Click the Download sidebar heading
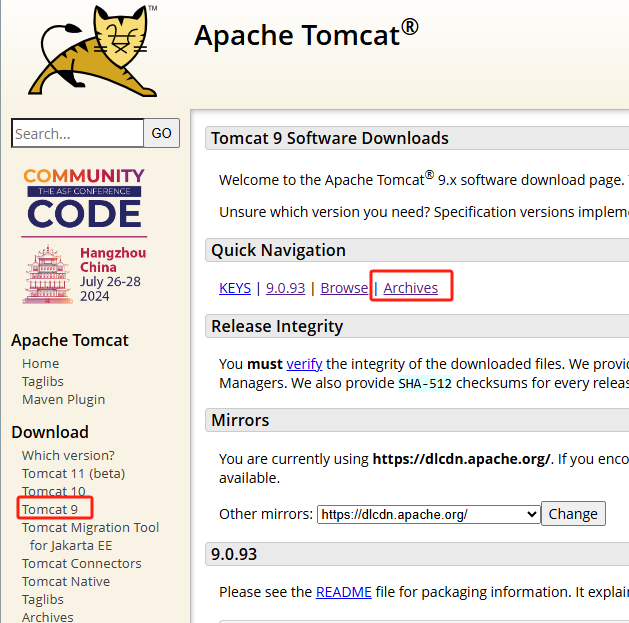This screenshot has width=629, height=623. (50, 432)
